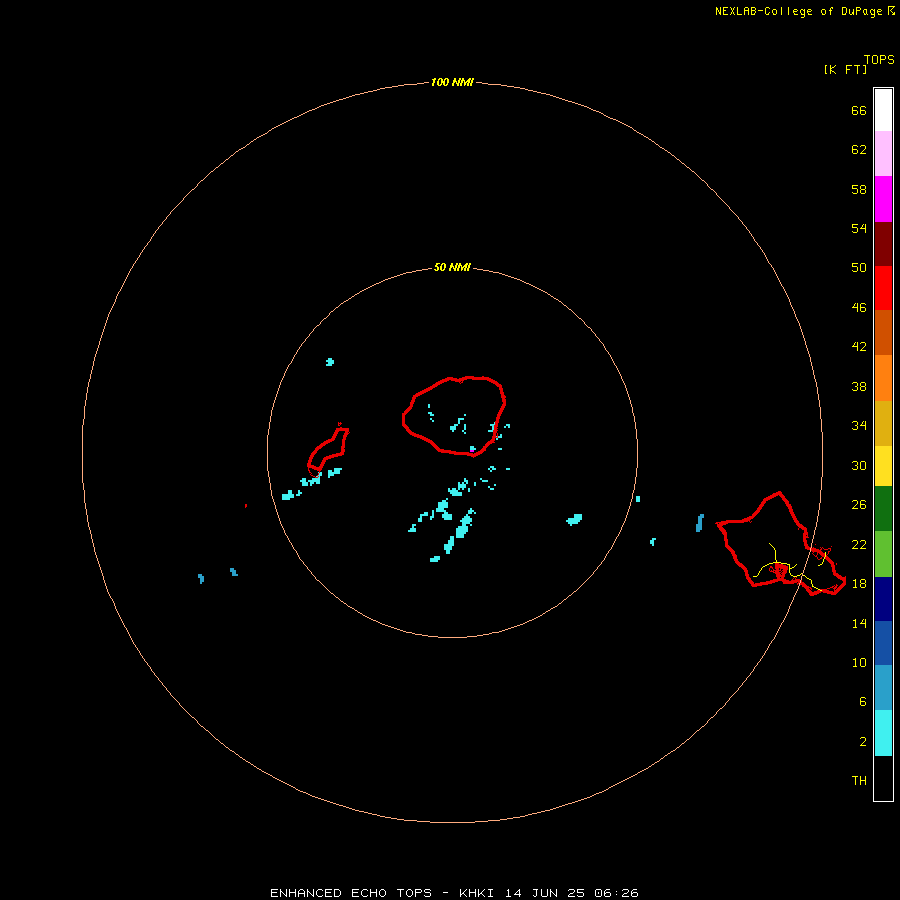The image size is (900, 900).
Task: Click the bright red 50 kft swatch
Action: click(883, 288)
